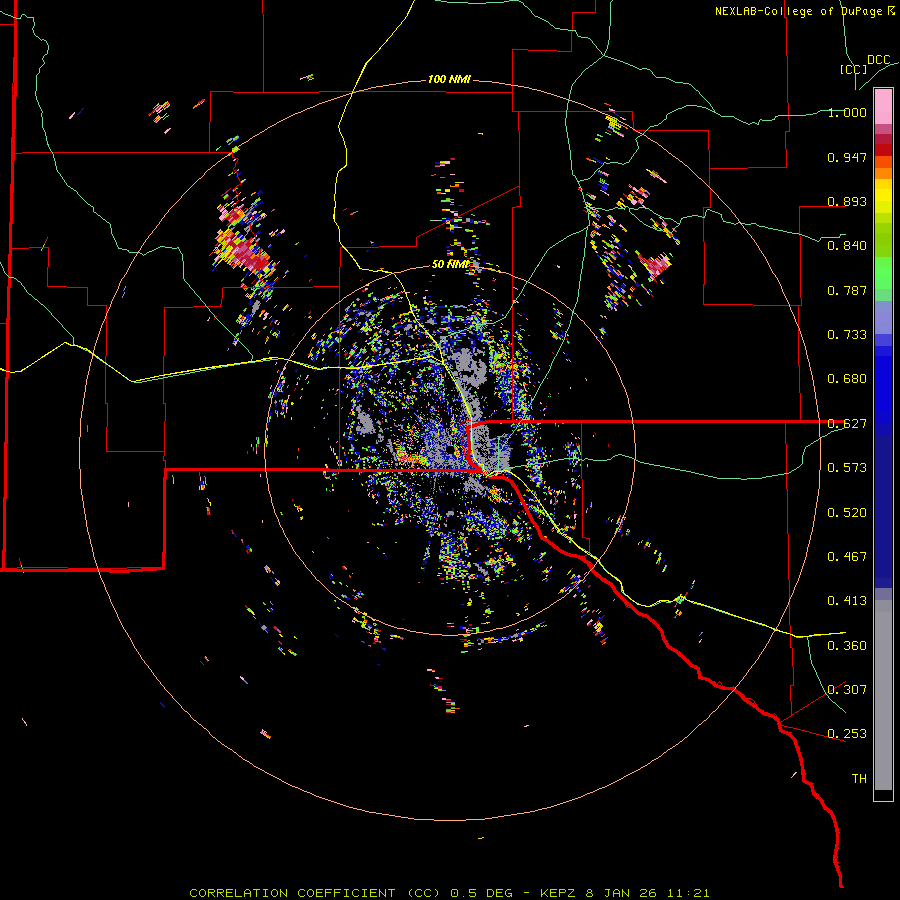Click the 0.413 scale value
900x900 pixels.
coord(847,601)
